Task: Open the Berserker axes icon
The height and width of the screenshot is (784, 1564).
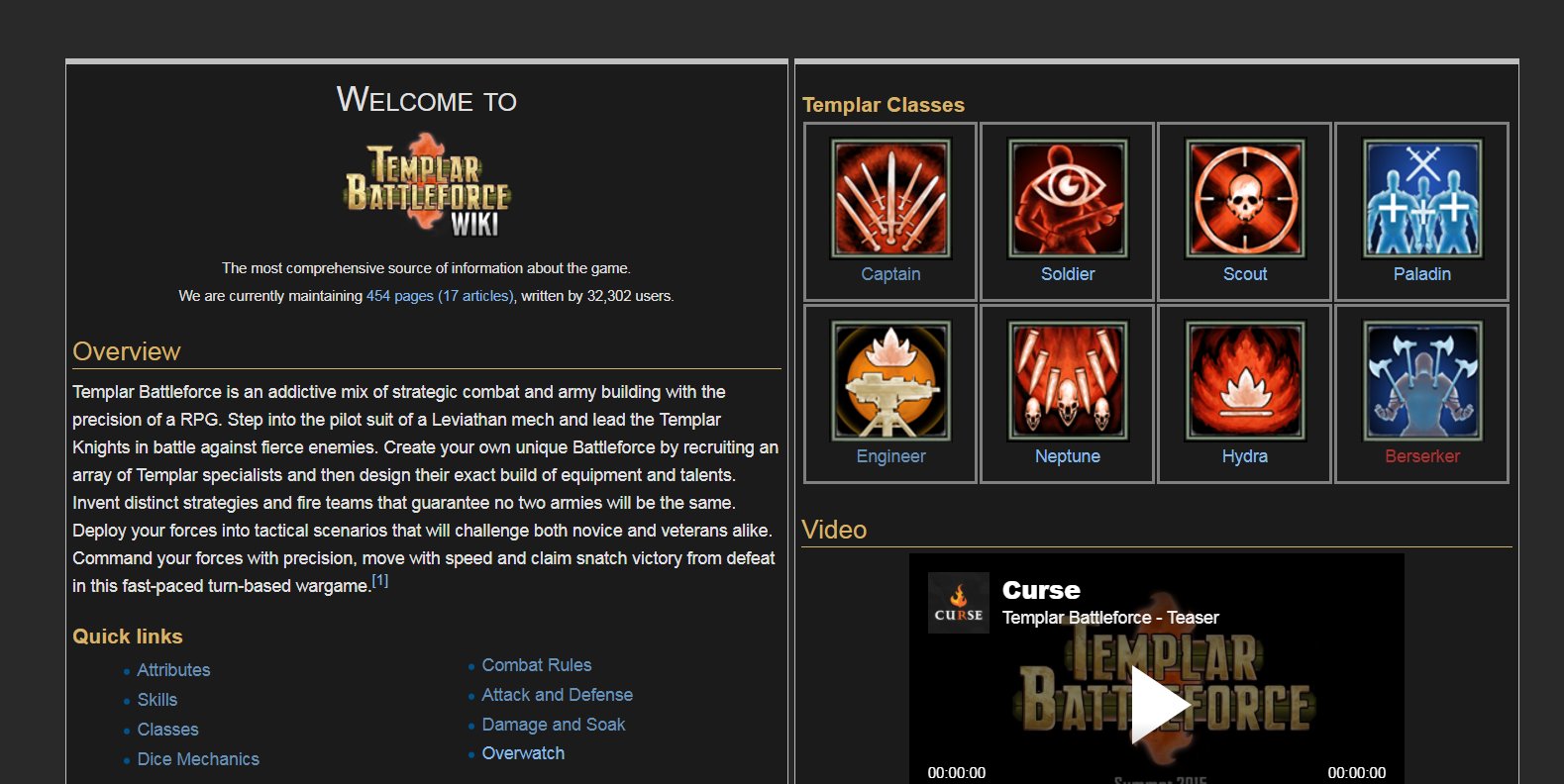Action: [x=1422, y=380]
